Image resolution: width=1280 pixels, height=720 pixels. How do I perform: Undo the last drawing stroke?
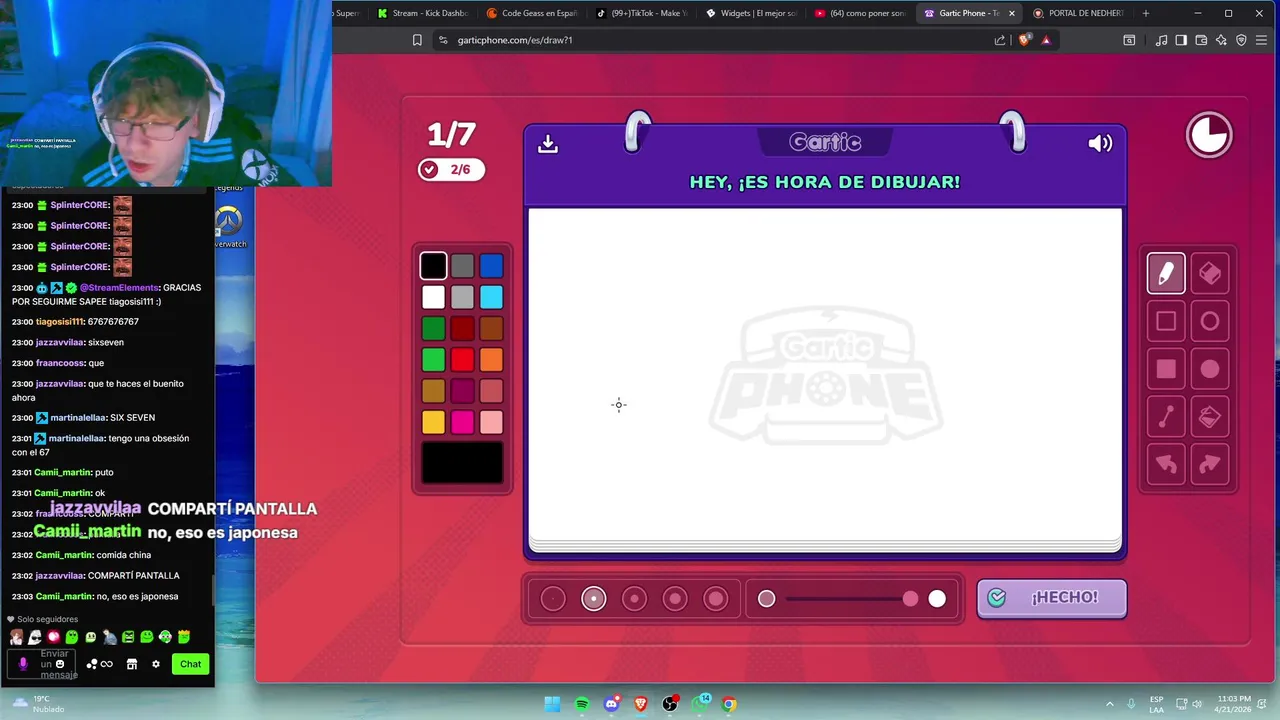1166,464
